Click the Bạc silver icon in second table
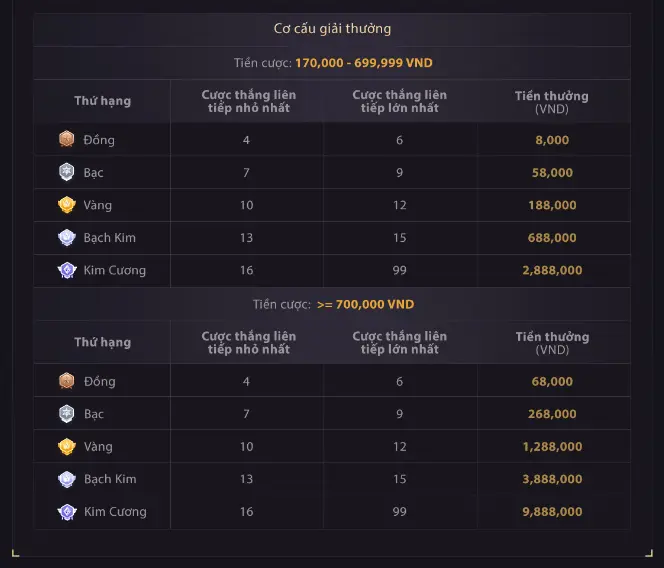Screen dimensions: 664x568 (x=66, y=413)
